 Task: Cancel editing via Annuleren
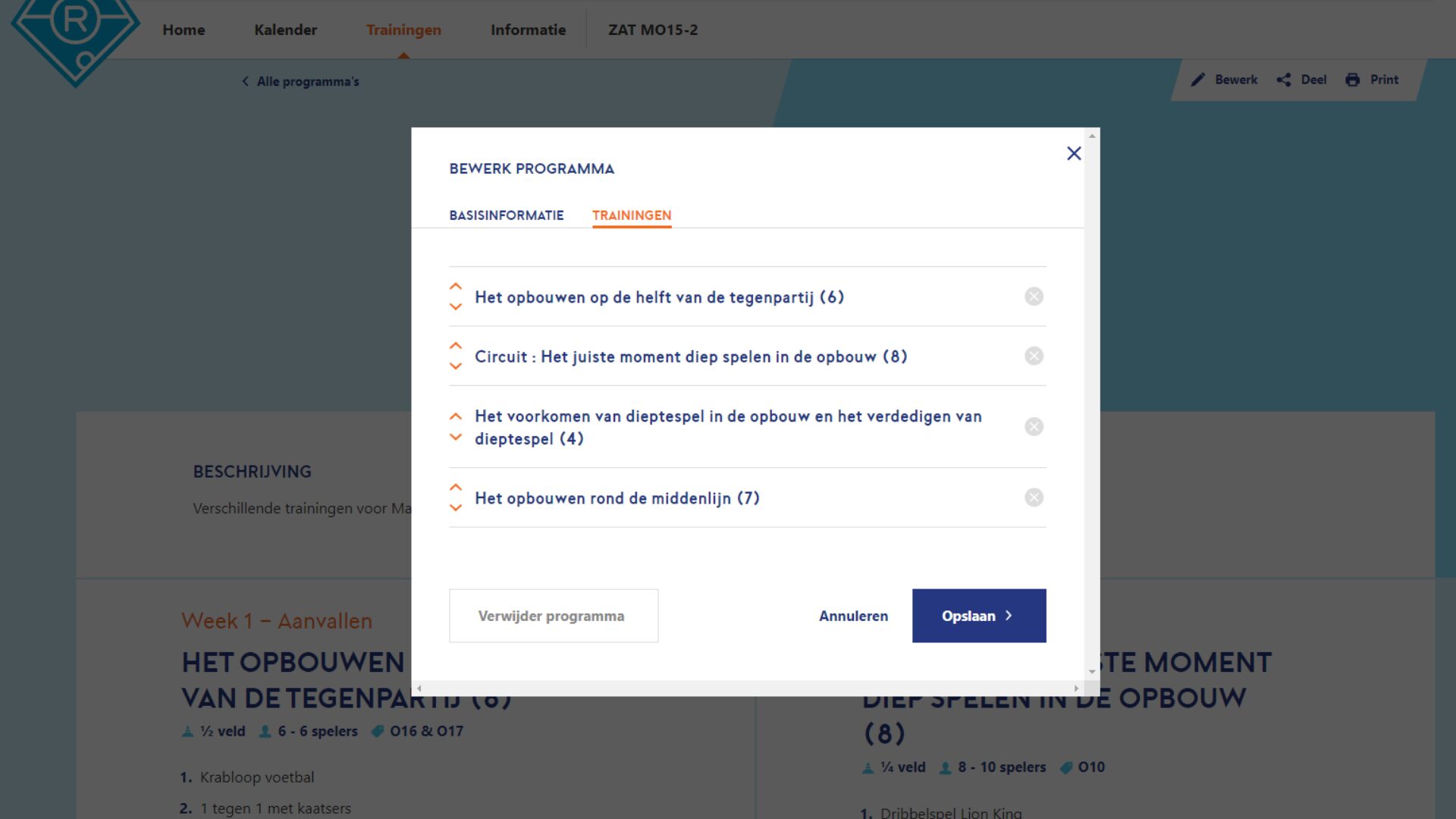click(853, 616)
